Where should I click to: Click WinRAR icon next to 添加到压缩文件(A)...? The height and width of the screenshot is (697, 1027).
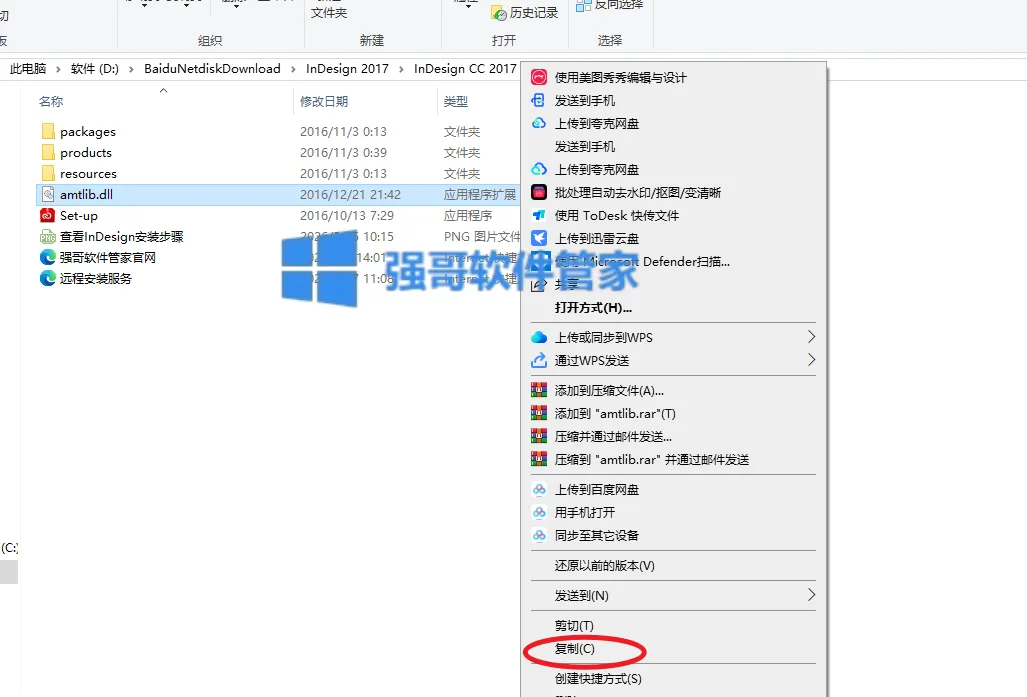(538, 390)
